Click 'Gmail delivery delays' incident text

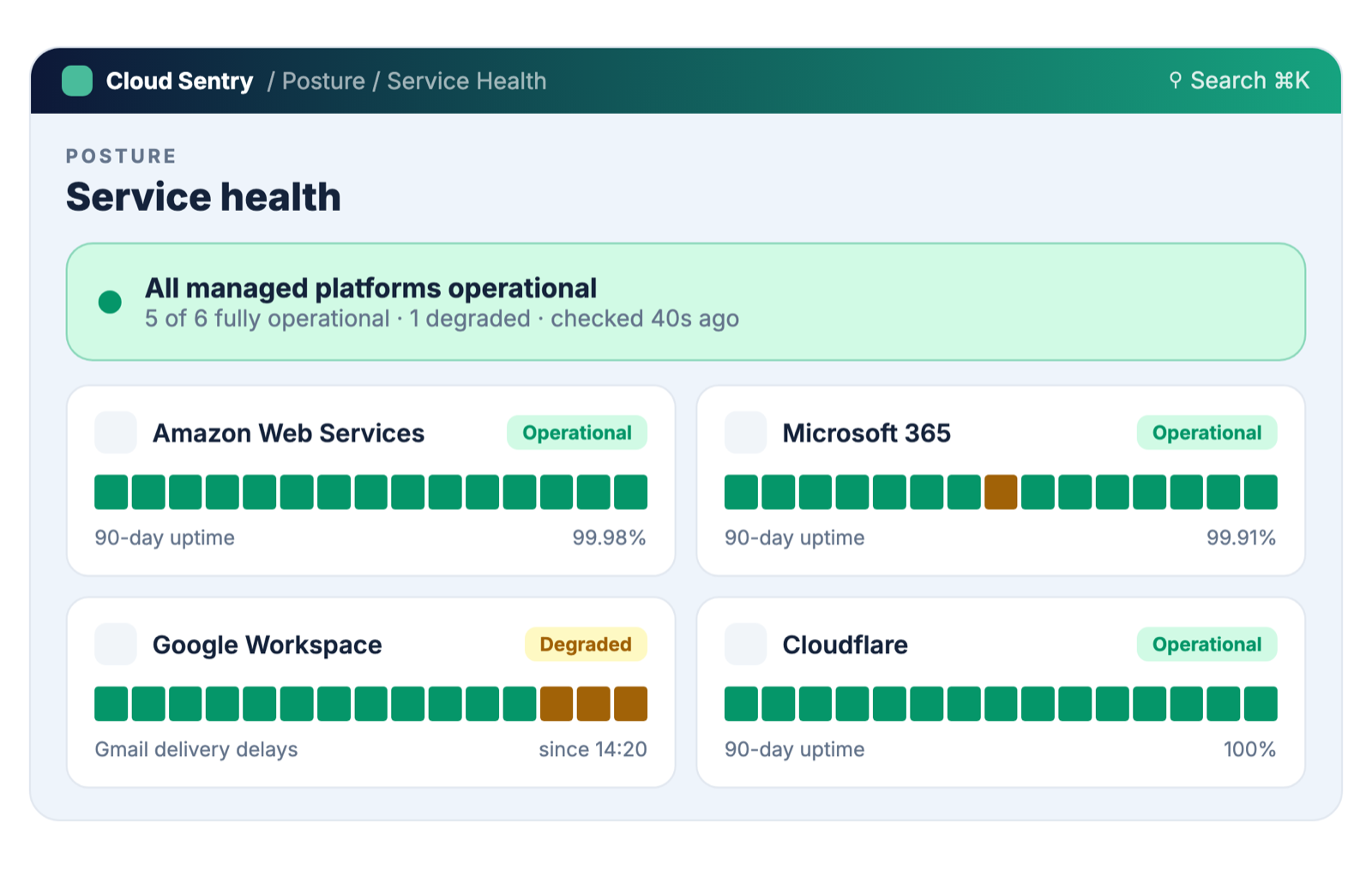[196, 749]
